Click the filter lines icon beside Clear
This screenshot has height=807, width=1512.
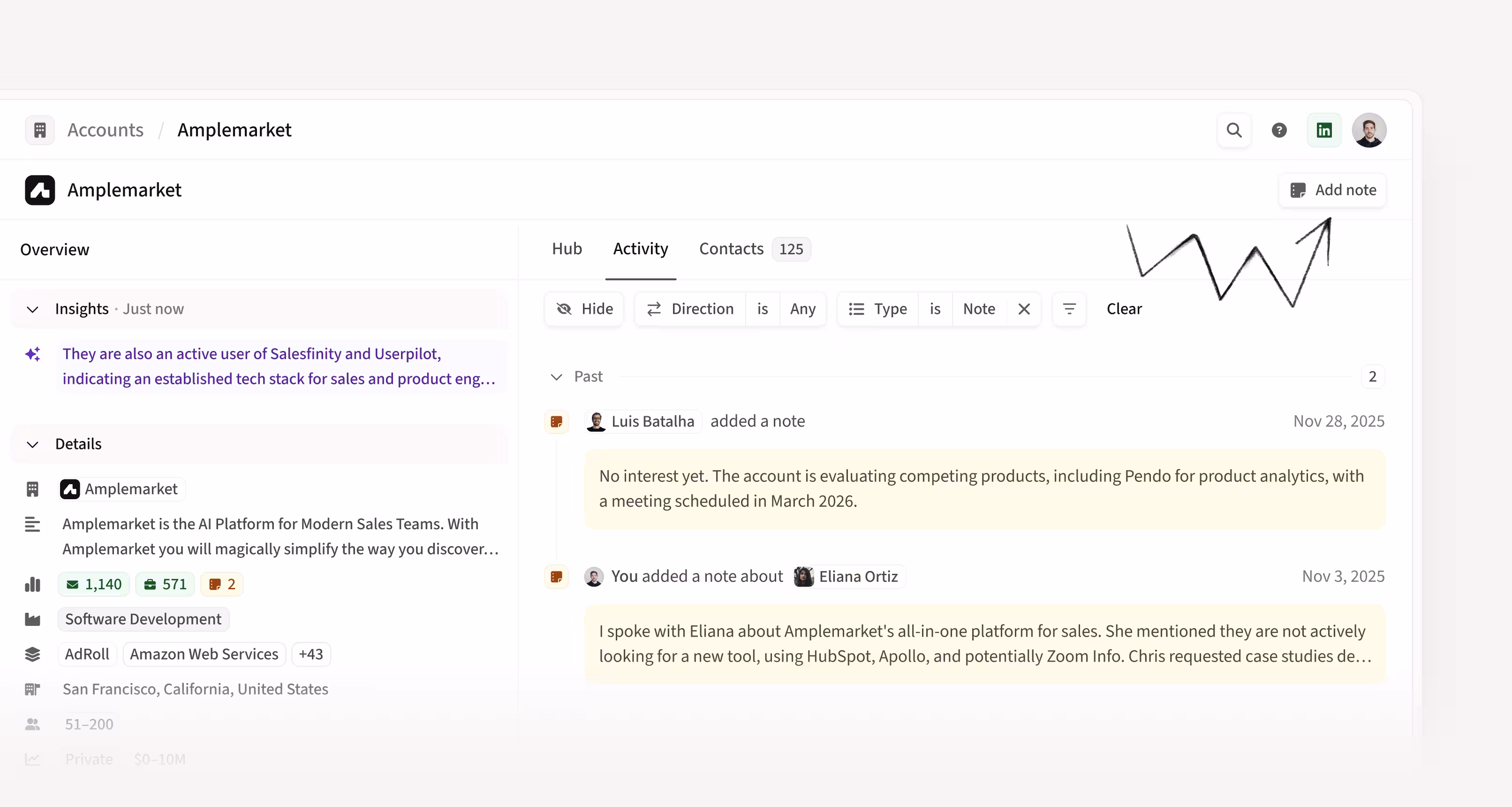tap(1069, 309)
